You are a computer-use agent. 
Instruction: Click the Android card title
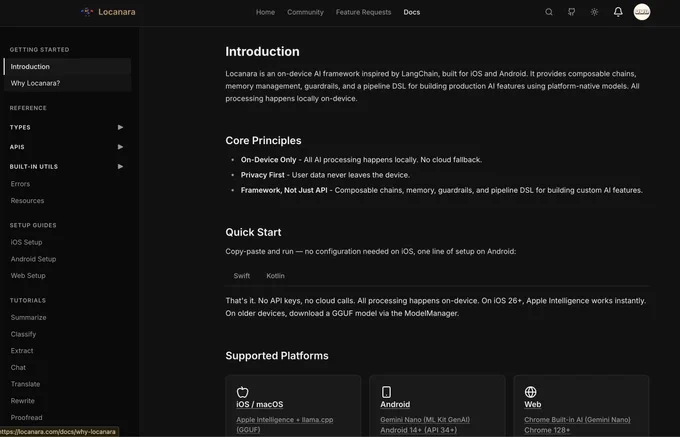click(x=395, y=404)
